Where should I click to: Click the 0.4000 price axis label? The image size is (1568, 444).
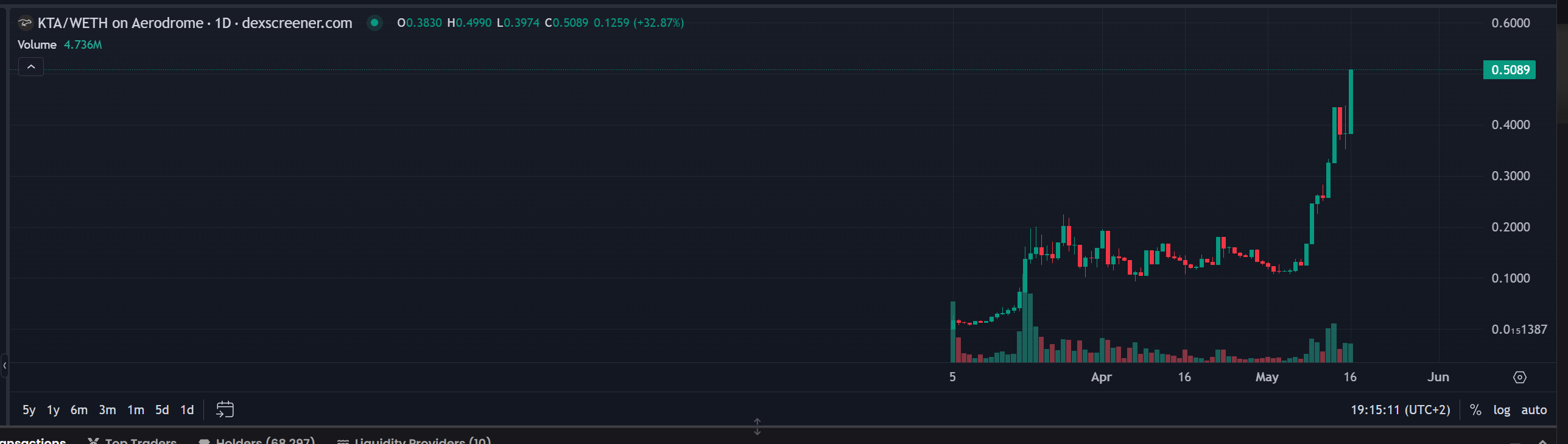tap(1511, 125)
